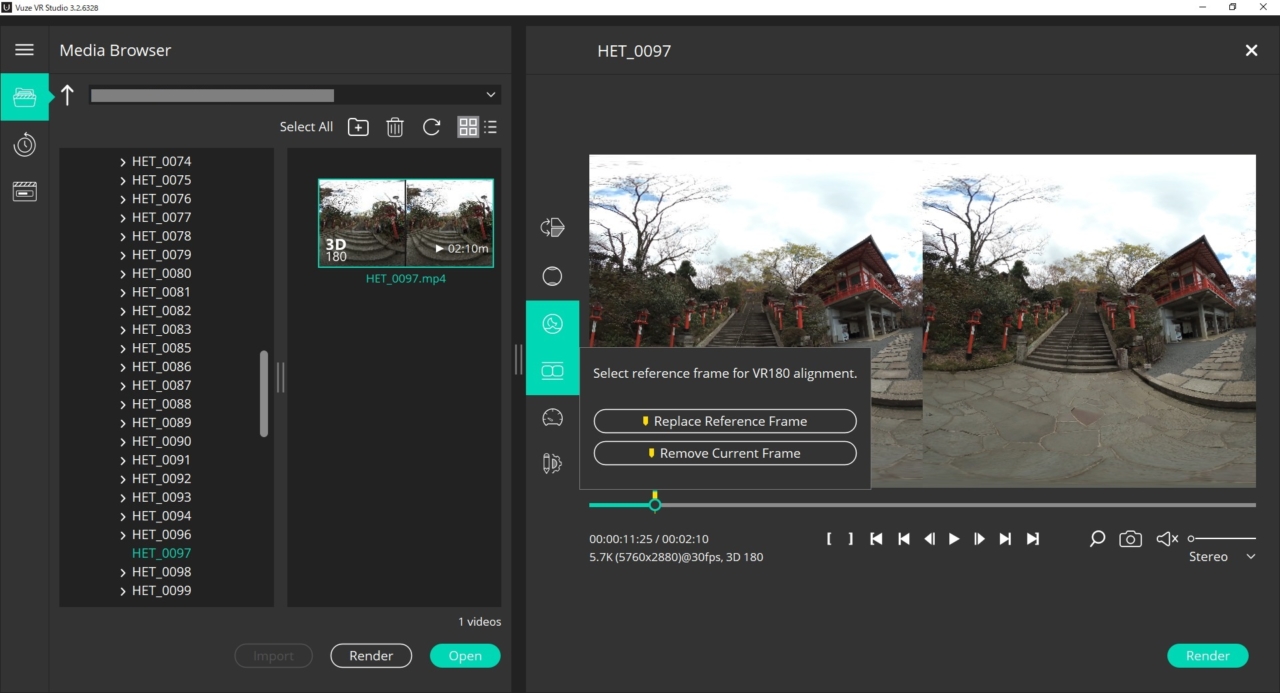Expand the HET_0074 folder

point(123,162)
